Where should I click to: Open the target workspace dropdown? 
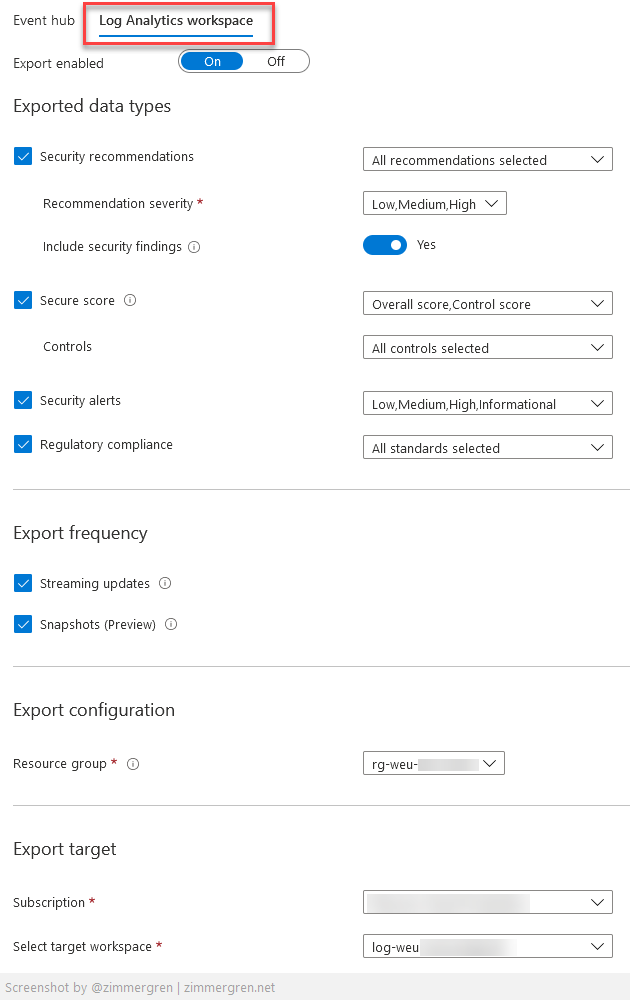coord(487,945)
